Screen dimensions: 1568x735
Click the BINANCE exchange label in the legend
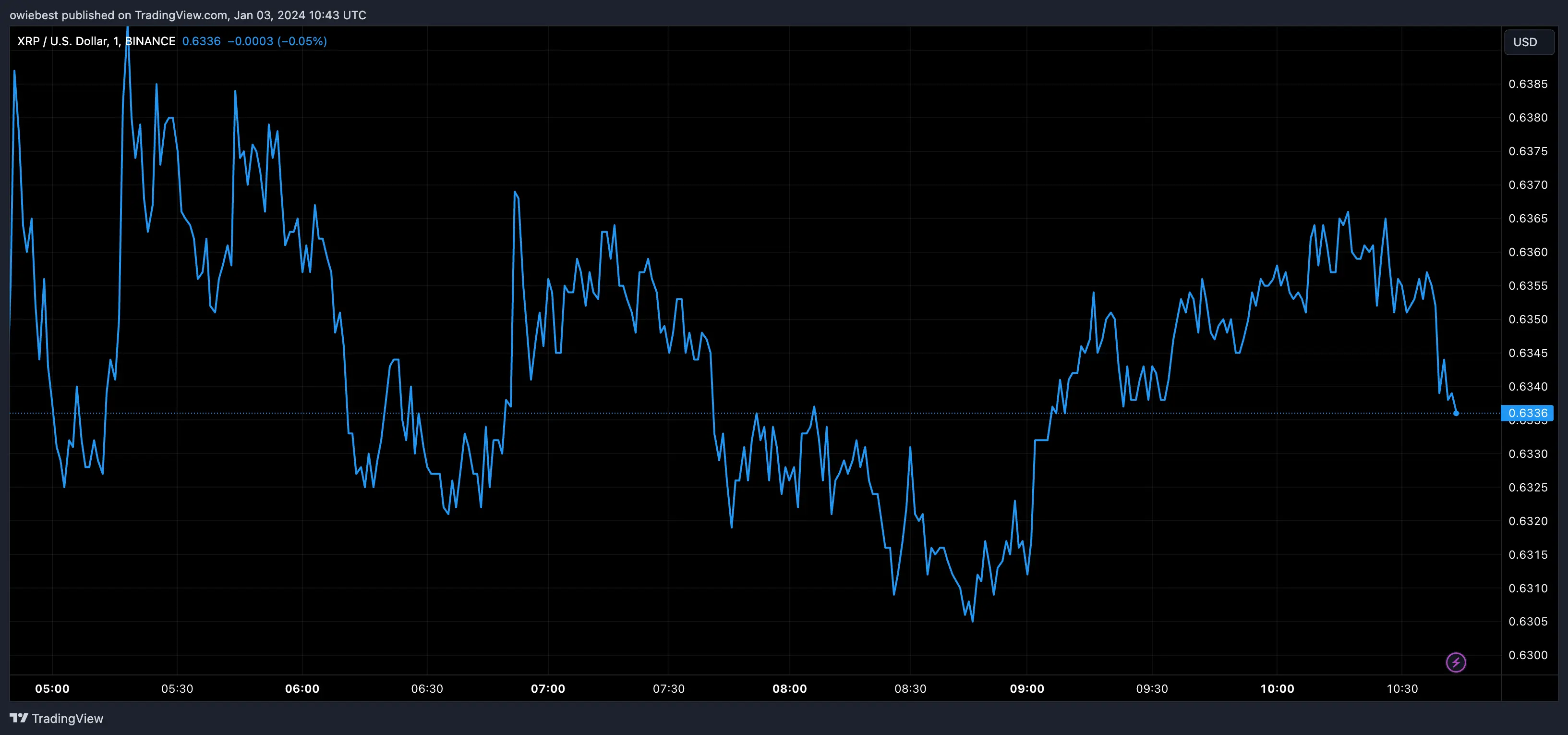click(x=150, y=41)
